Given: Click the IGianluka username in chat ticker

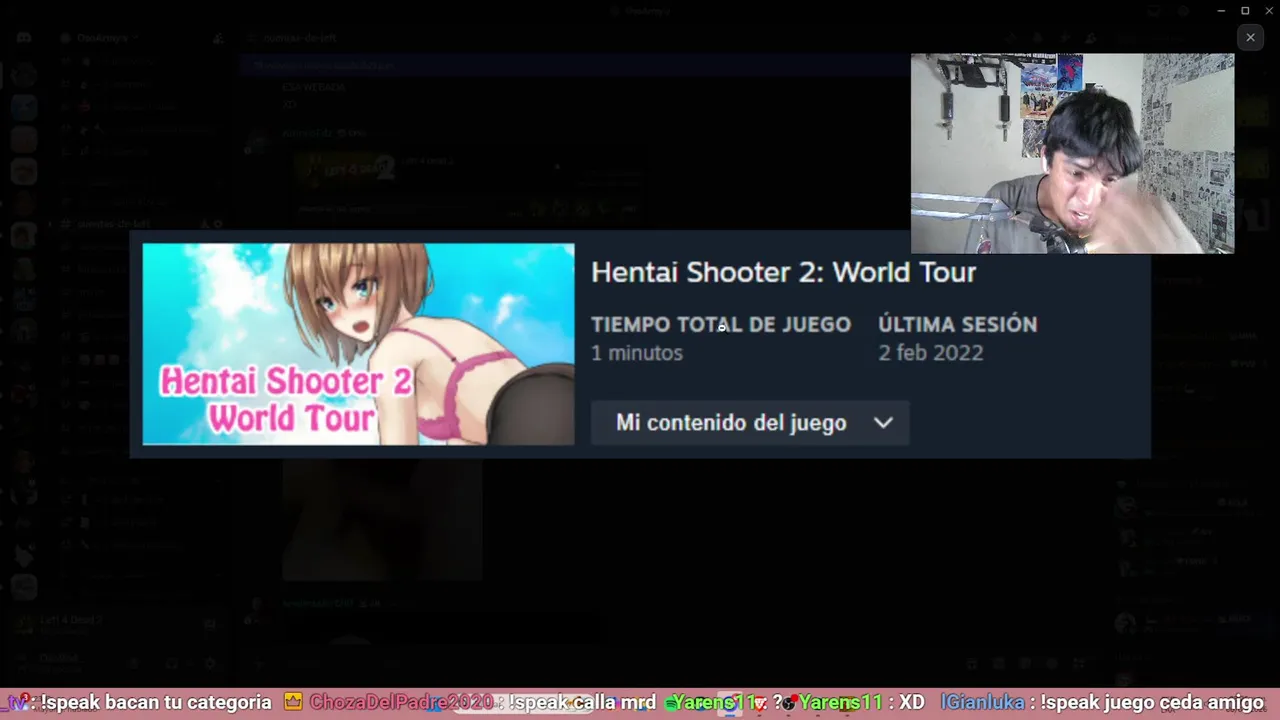Looking at the screenshot, I should 982,703.
